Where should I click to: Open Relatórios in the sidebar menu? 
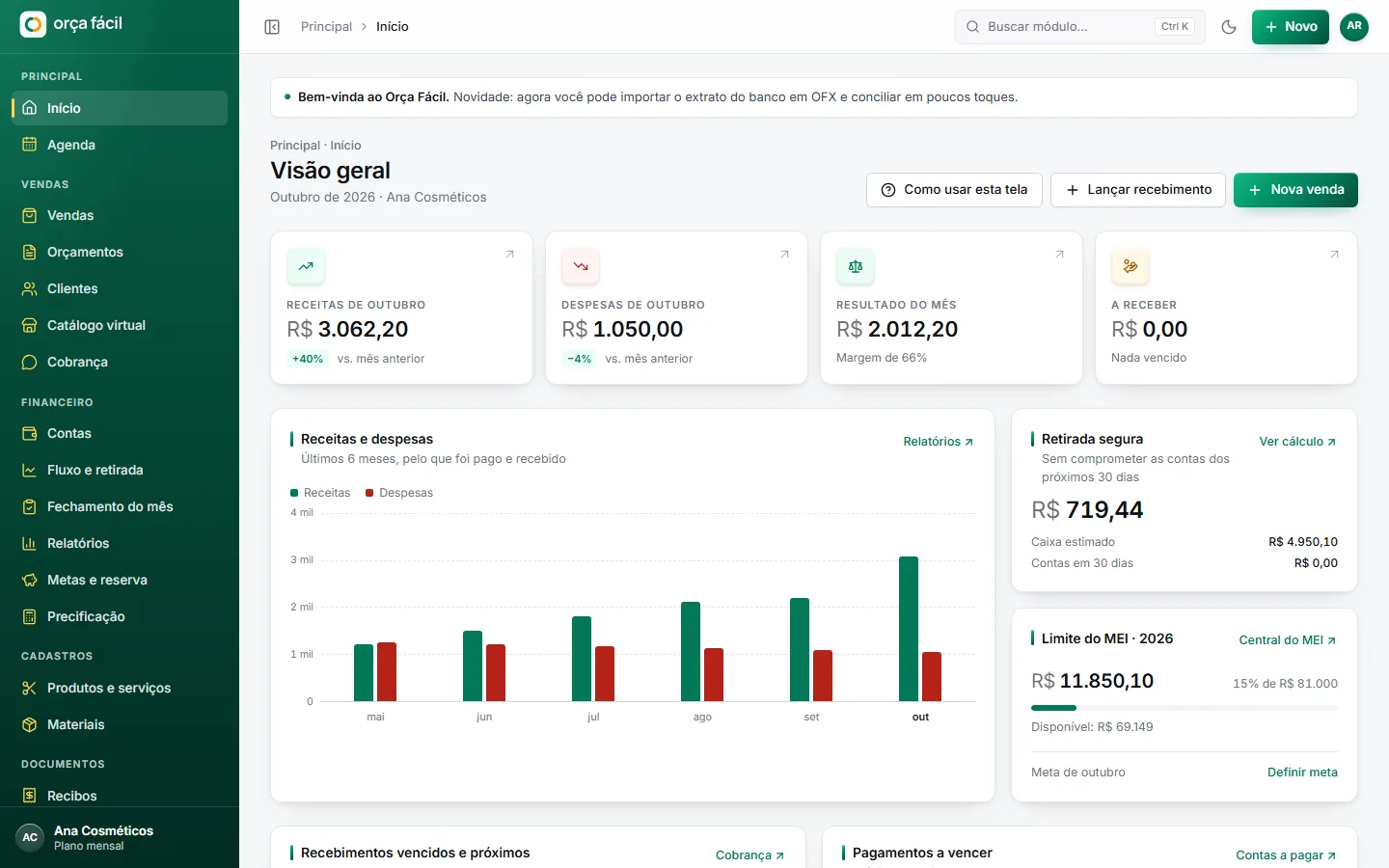click(120, 543)
